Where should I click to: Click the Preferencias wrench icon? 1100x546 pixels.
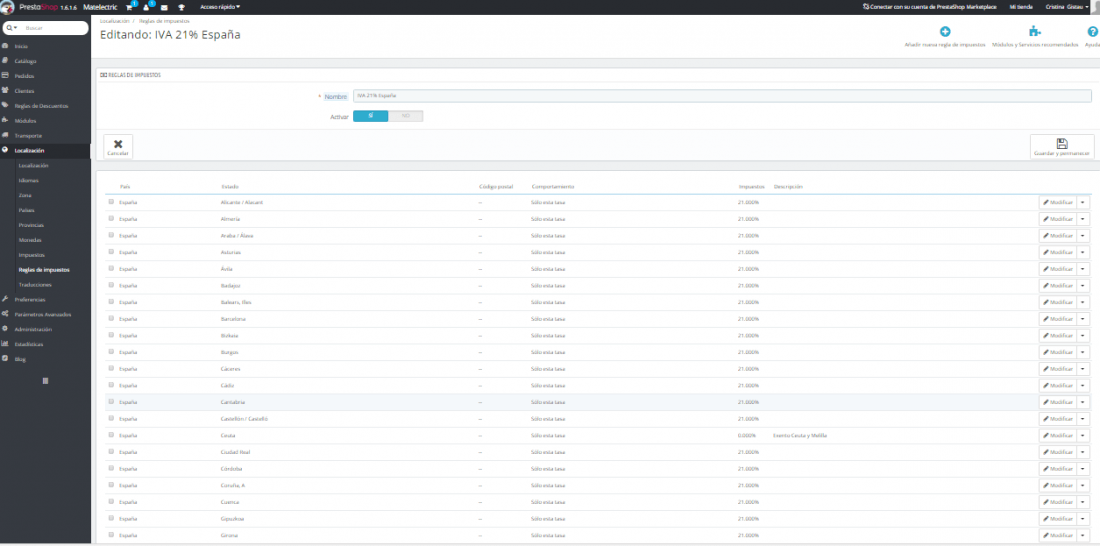click(5, 299)
